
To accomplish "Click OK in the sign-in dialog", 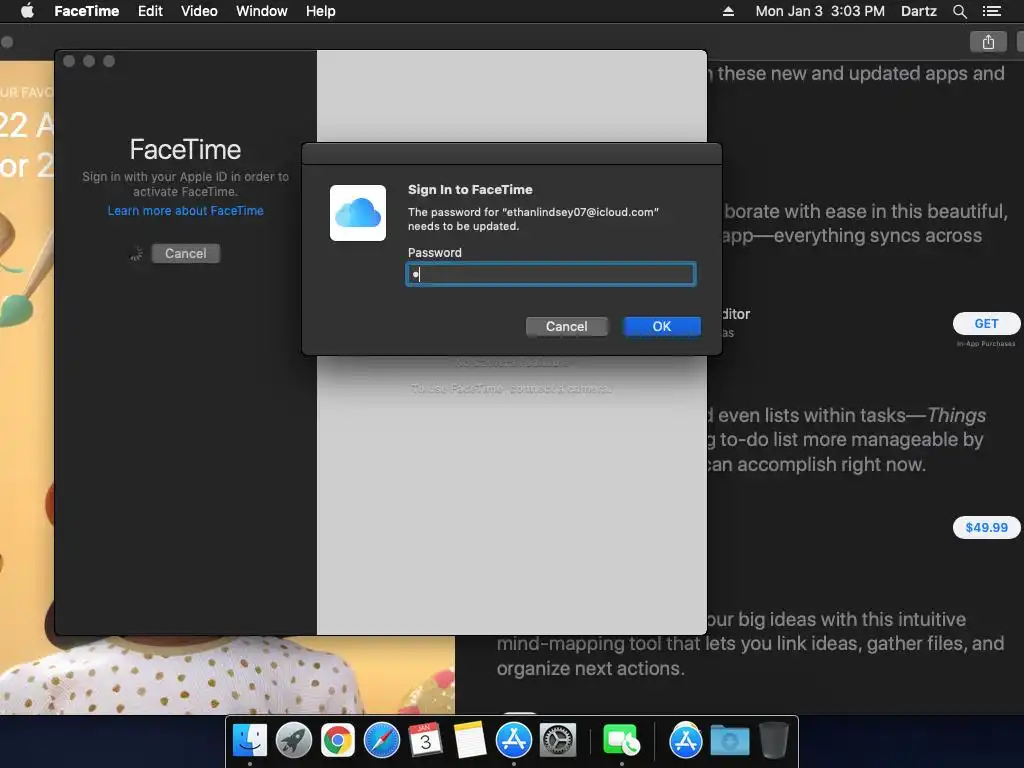I will (662, 326).
